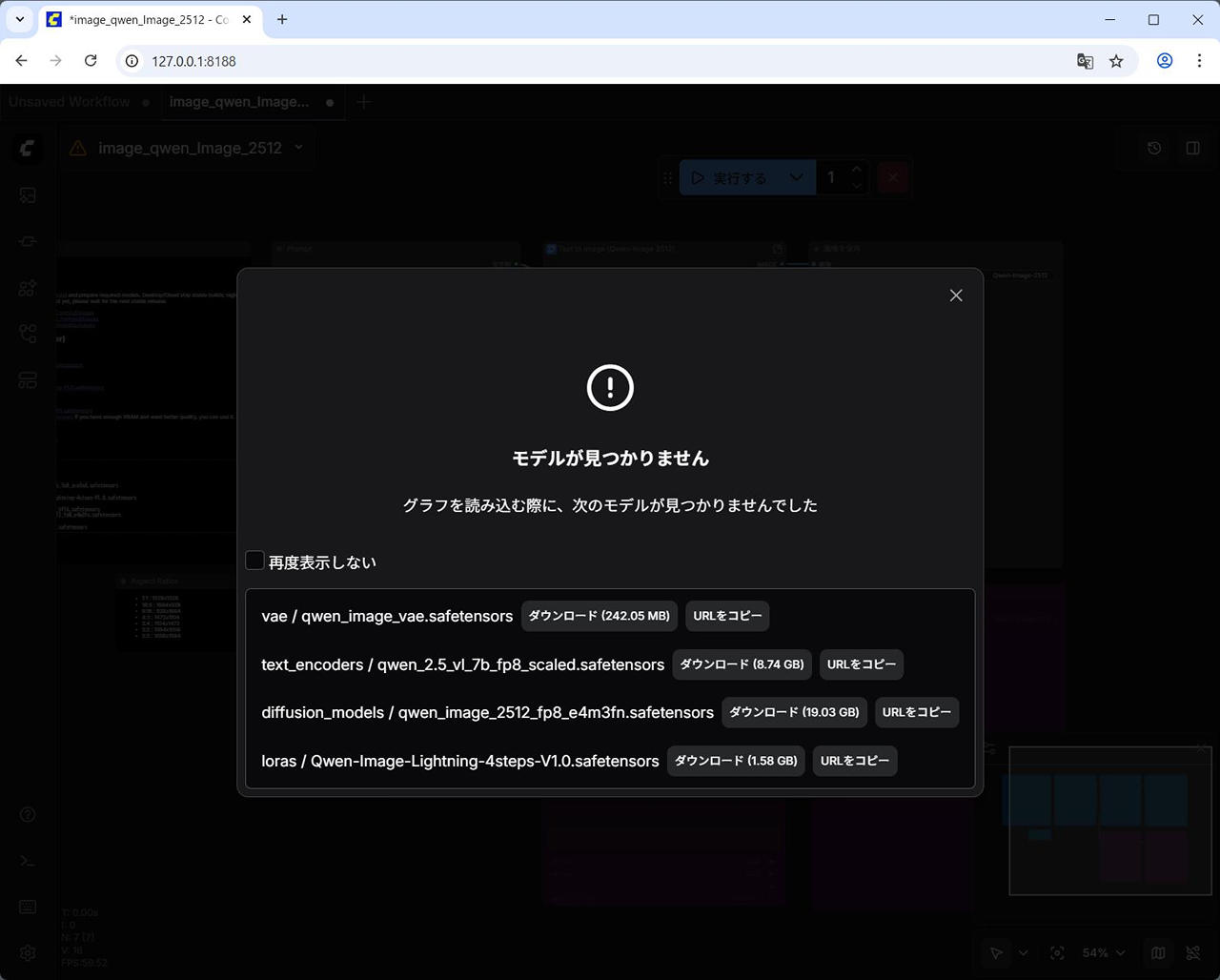Select the image_qwen_Image workflow tab
This screenshot has height=980, width=1220.
tap(239, 102)
